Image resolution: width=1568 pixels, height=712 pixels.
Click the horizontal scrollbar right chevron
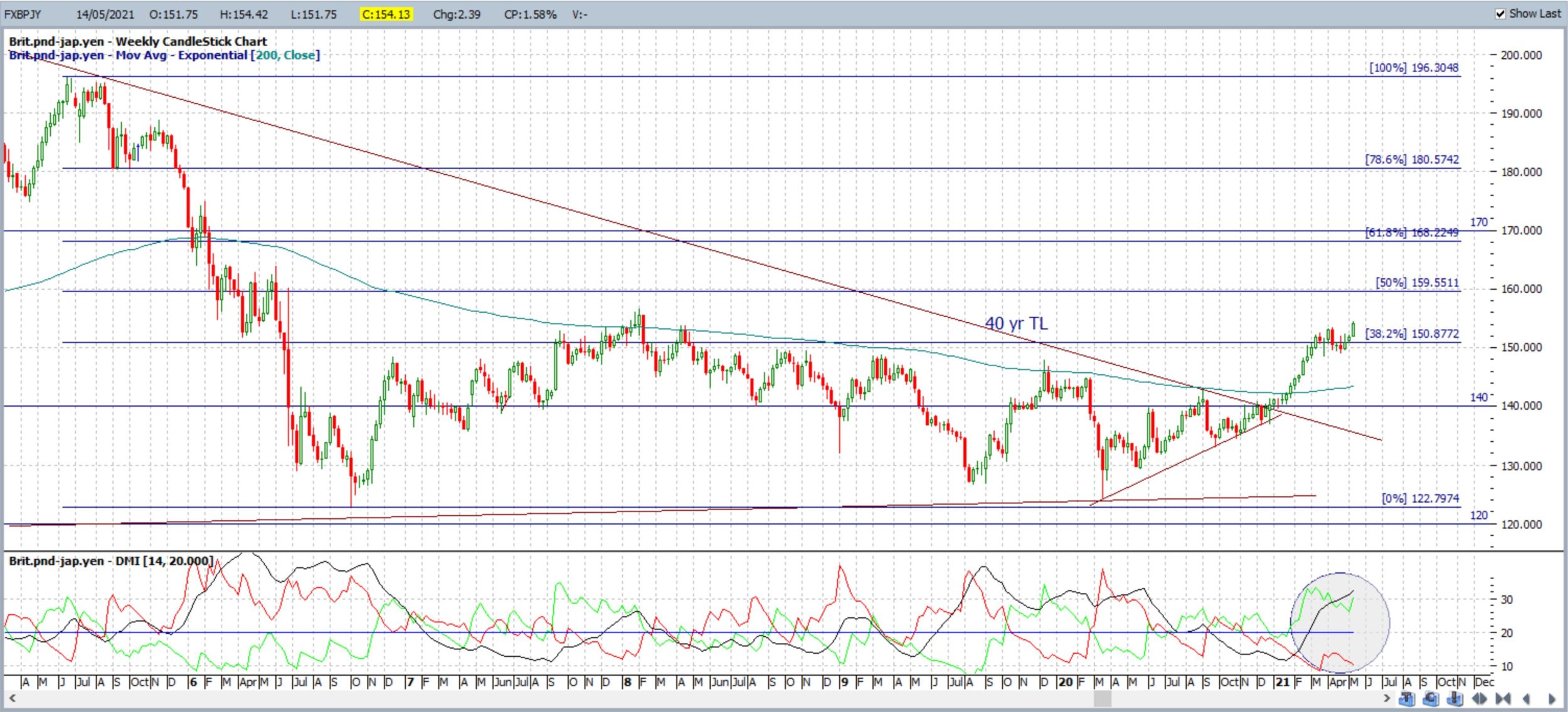coord(1386,698)
